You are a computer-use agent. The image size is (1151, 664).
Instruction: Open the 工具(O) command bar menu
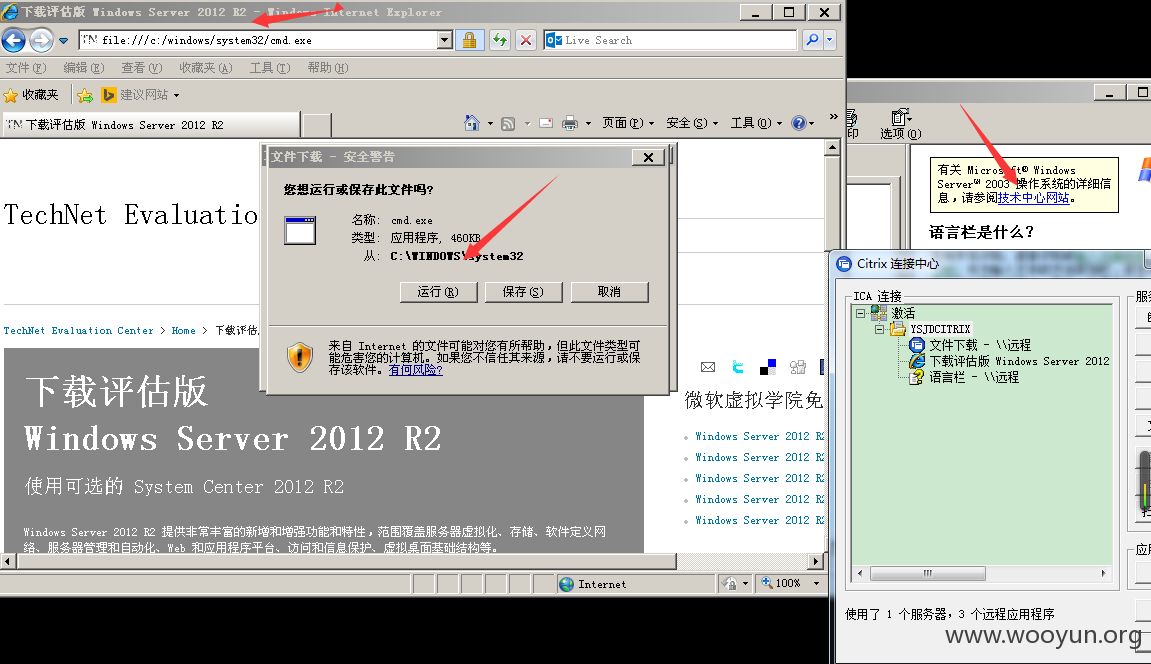tap(756, 123)
